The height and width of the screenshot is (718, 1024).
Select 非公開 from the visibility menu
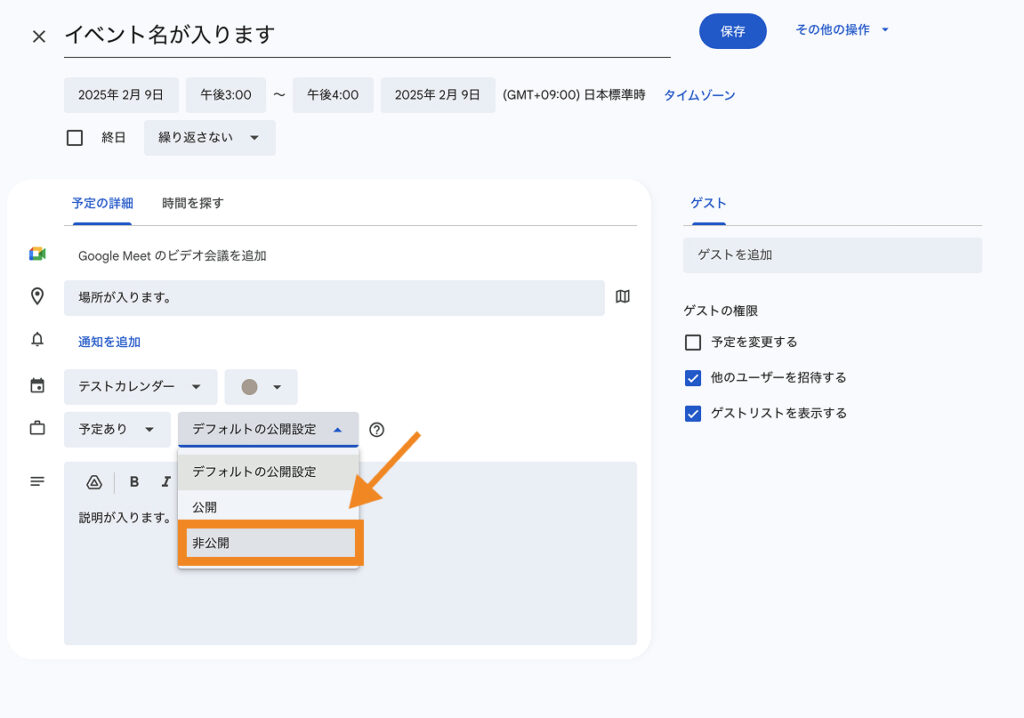coord(269,543)
